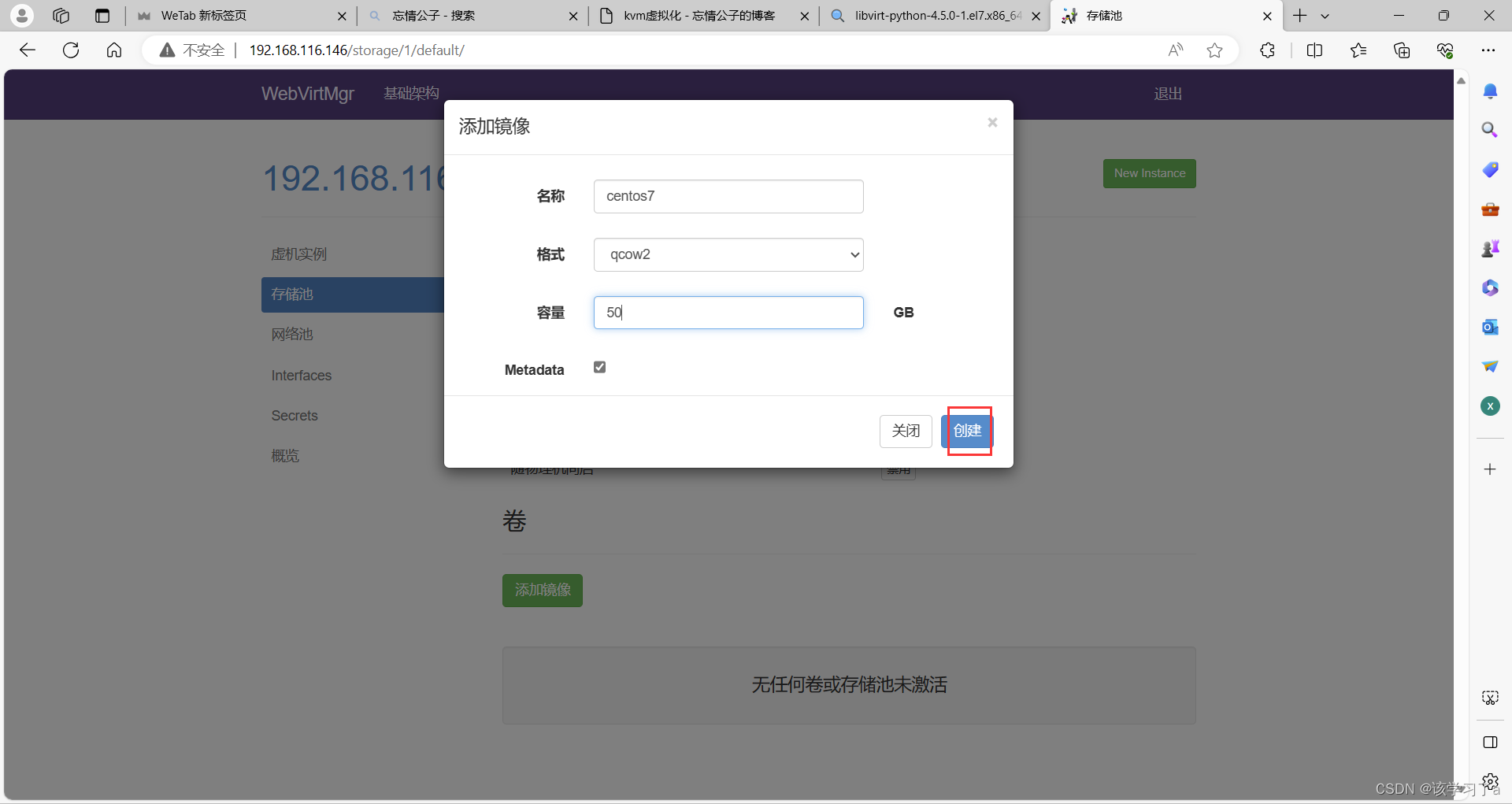The image size is (1512, 804).
Task: Click the 创建 button in the dialog
Action: tap(967, 431)
